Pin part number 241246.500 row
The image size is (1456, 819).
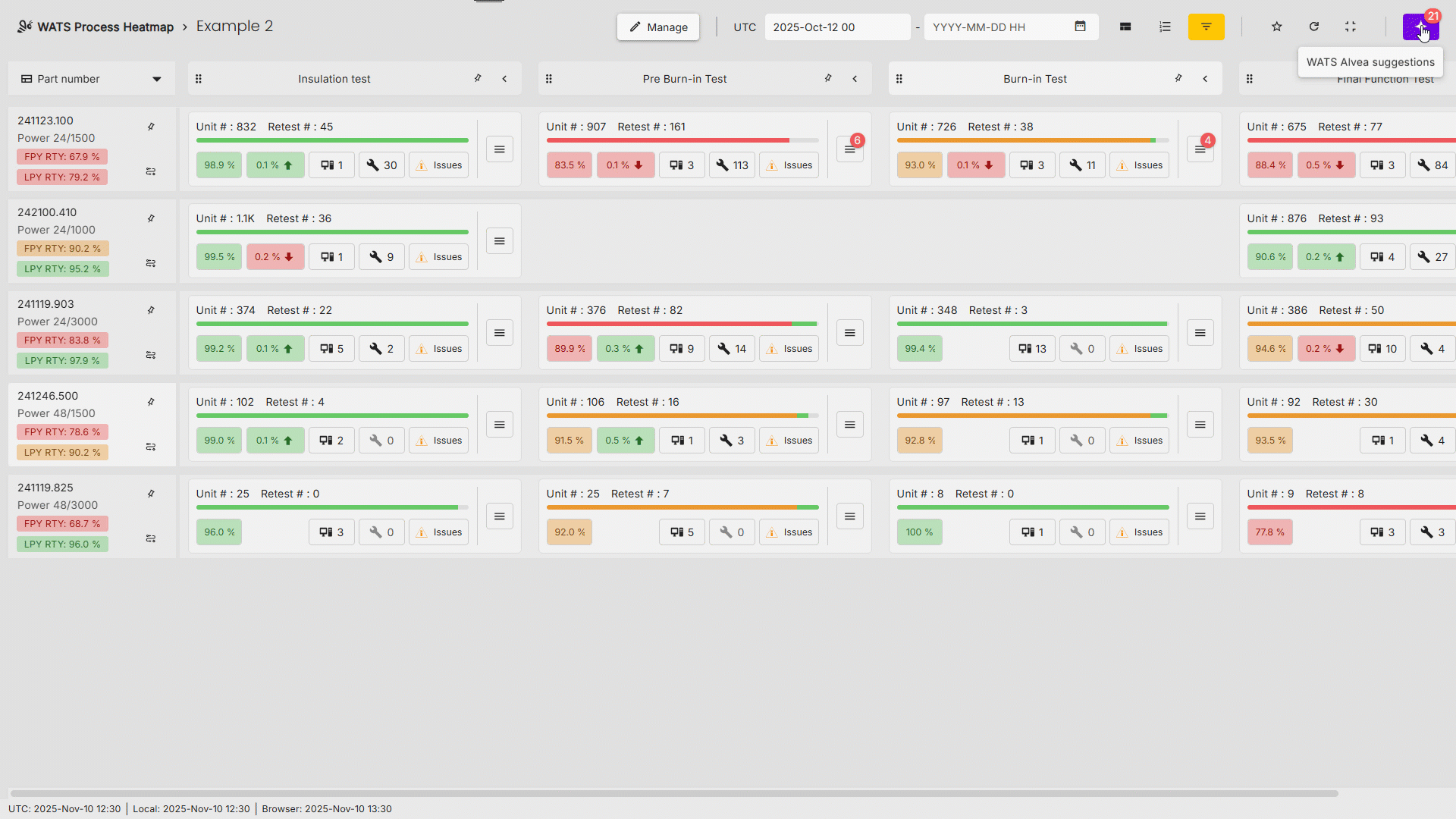coord(151,402)
